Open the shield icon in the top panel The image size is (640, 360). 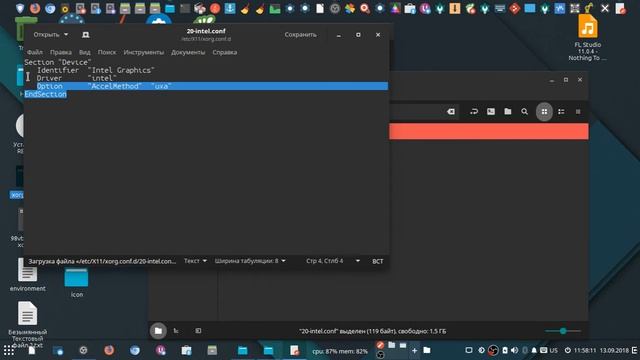pyautogui.click(x=20, y=8)
